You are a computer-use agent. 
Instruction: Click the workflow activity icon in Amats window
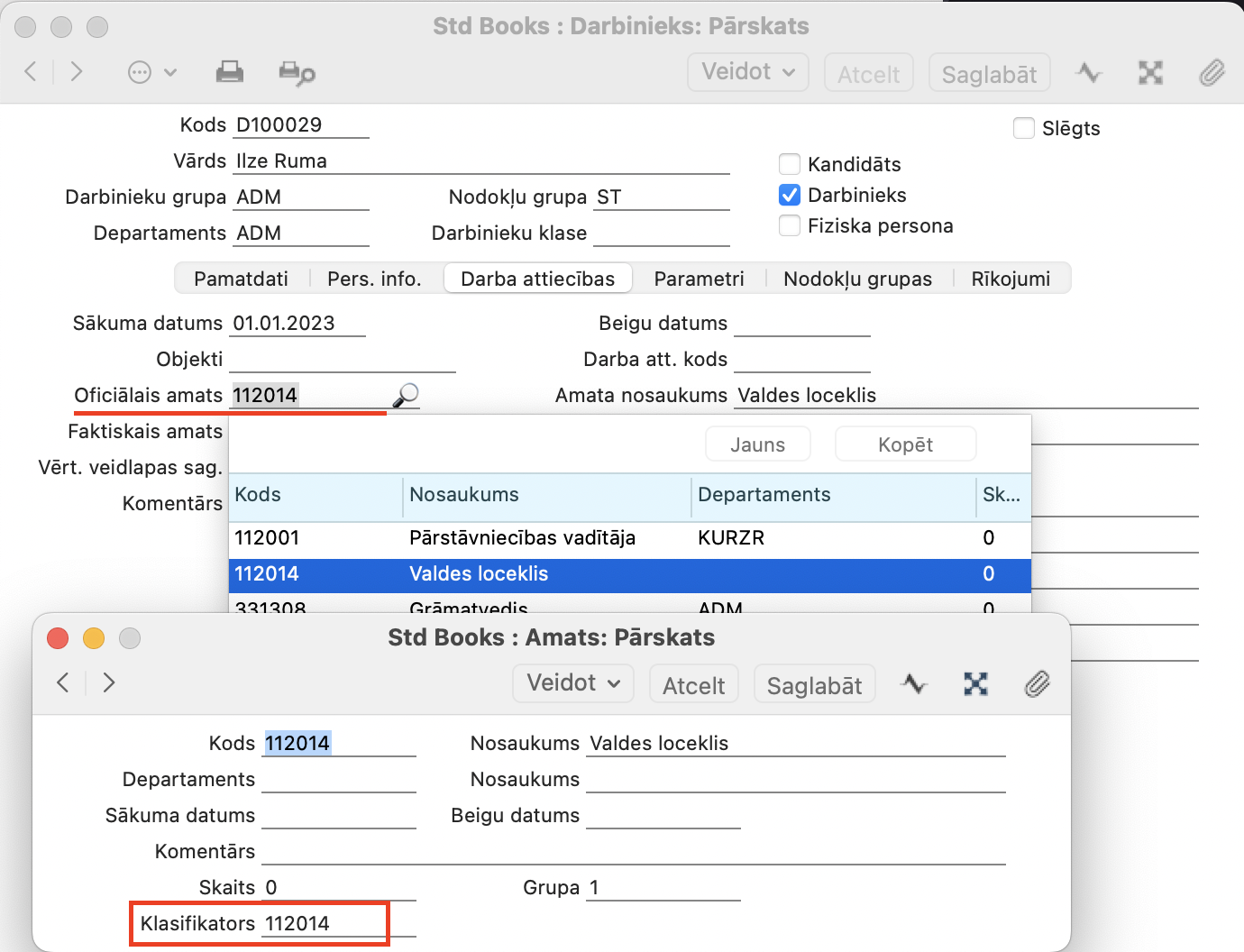[x=914, y=684]
